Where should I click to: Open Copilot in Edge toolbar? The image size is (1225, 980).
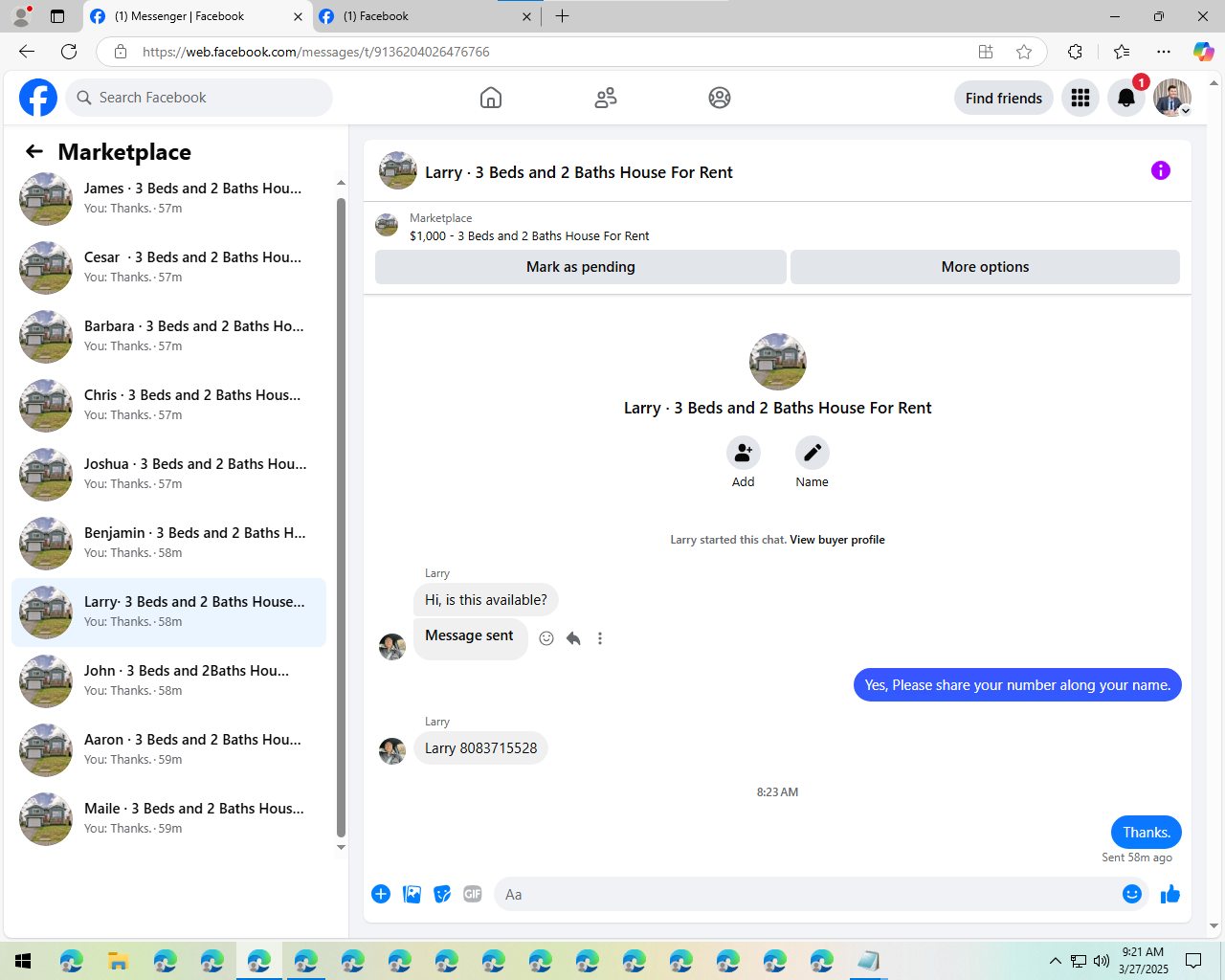click(1203, 52)
